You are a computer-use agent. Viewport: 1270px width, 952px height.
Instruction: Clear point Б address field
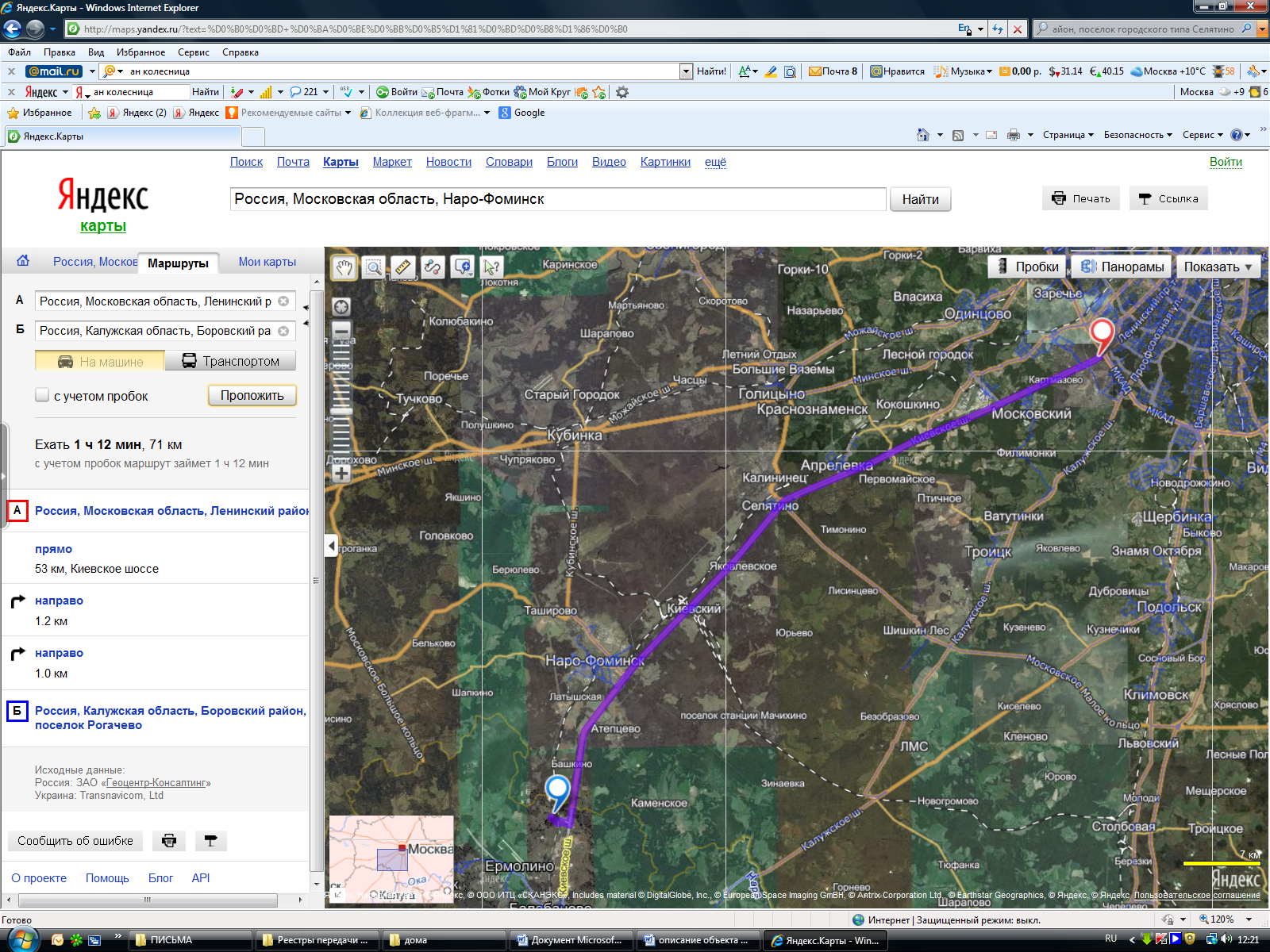point(283,331)
